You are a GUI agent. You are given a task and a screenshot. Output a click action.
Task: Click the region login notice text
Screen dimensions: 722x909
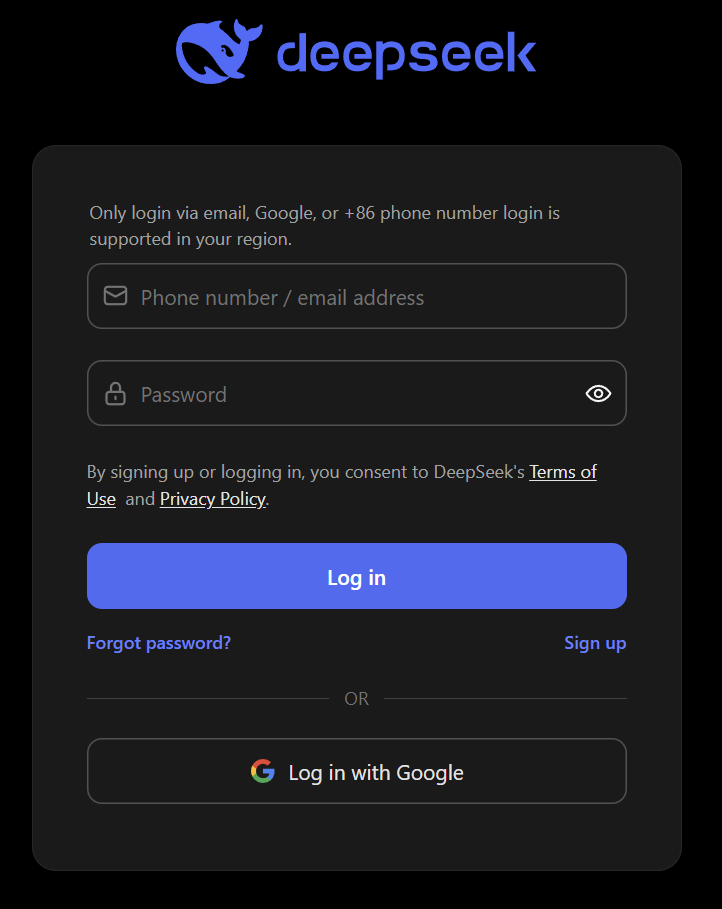tap(324, 226)
